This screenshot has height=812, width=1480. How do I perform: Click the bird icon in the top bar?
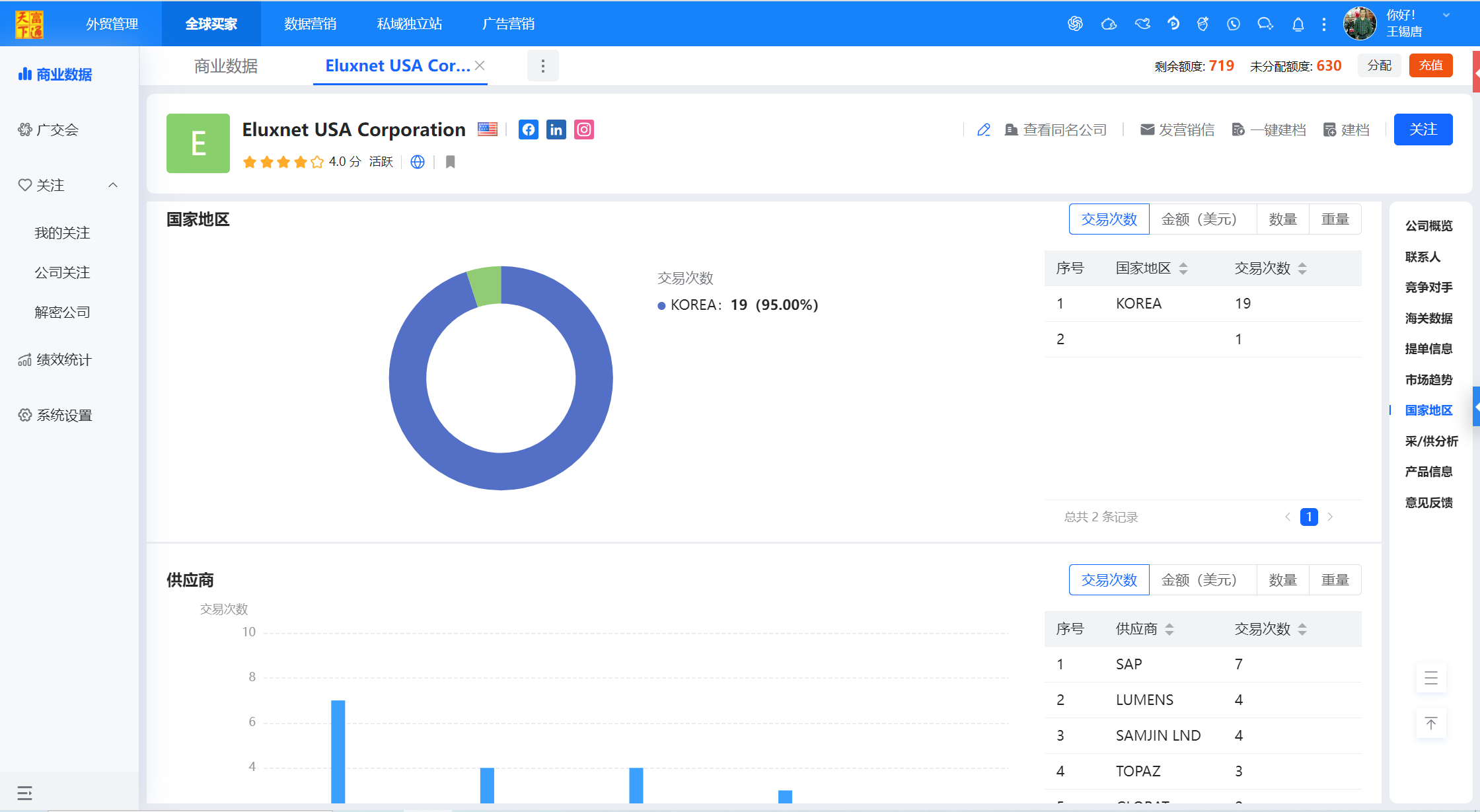coord(1142,24)
